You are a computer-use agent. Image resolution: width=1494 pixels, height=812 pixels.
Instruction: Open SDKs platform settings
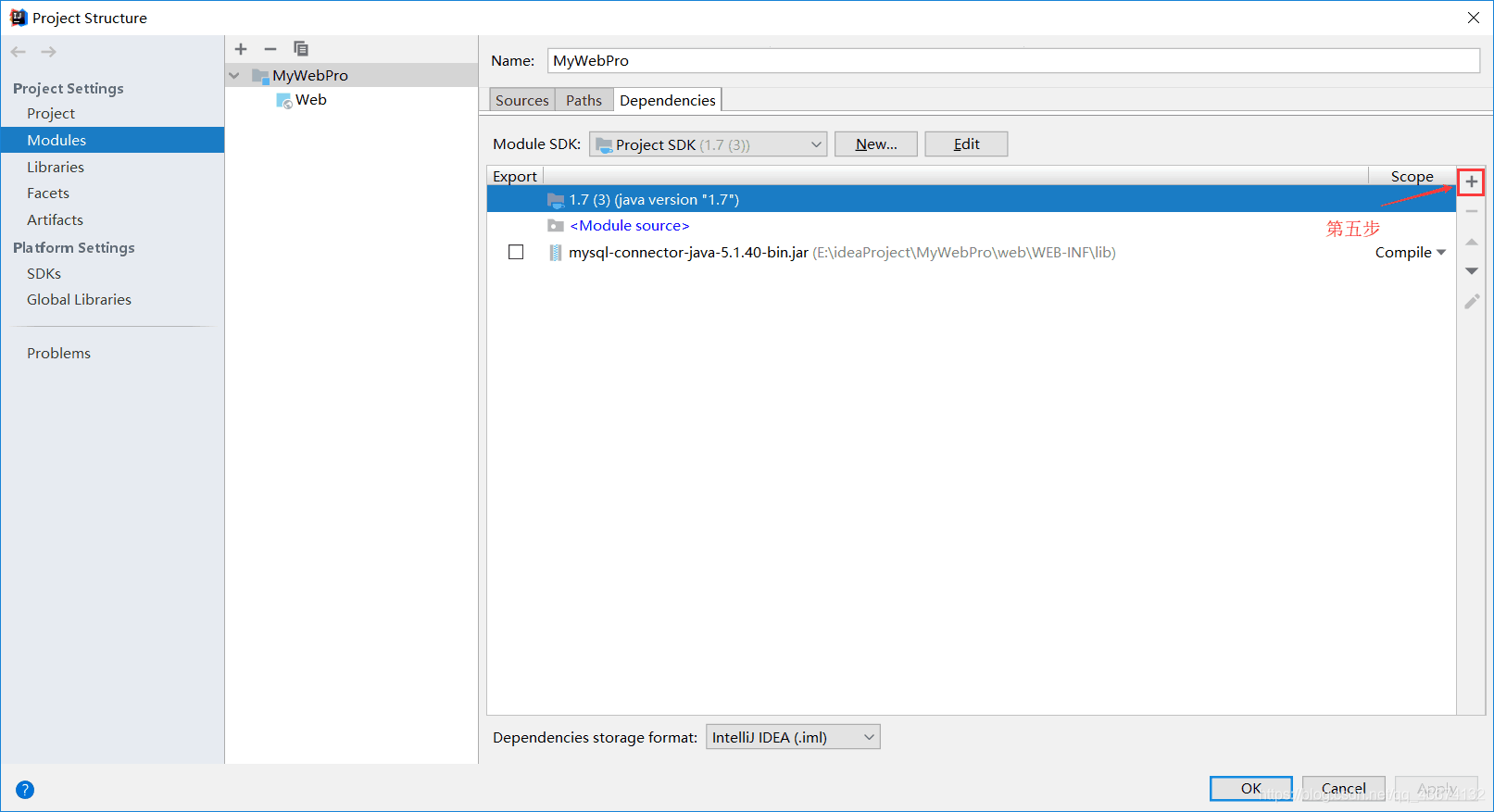coord(44,274)
